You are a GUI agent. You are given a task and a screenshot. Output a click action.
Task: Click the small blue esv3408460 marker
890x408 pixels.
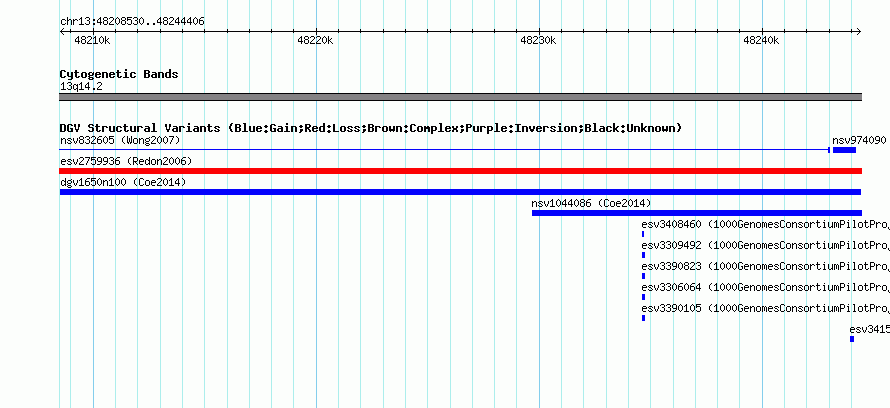[643, 234]
